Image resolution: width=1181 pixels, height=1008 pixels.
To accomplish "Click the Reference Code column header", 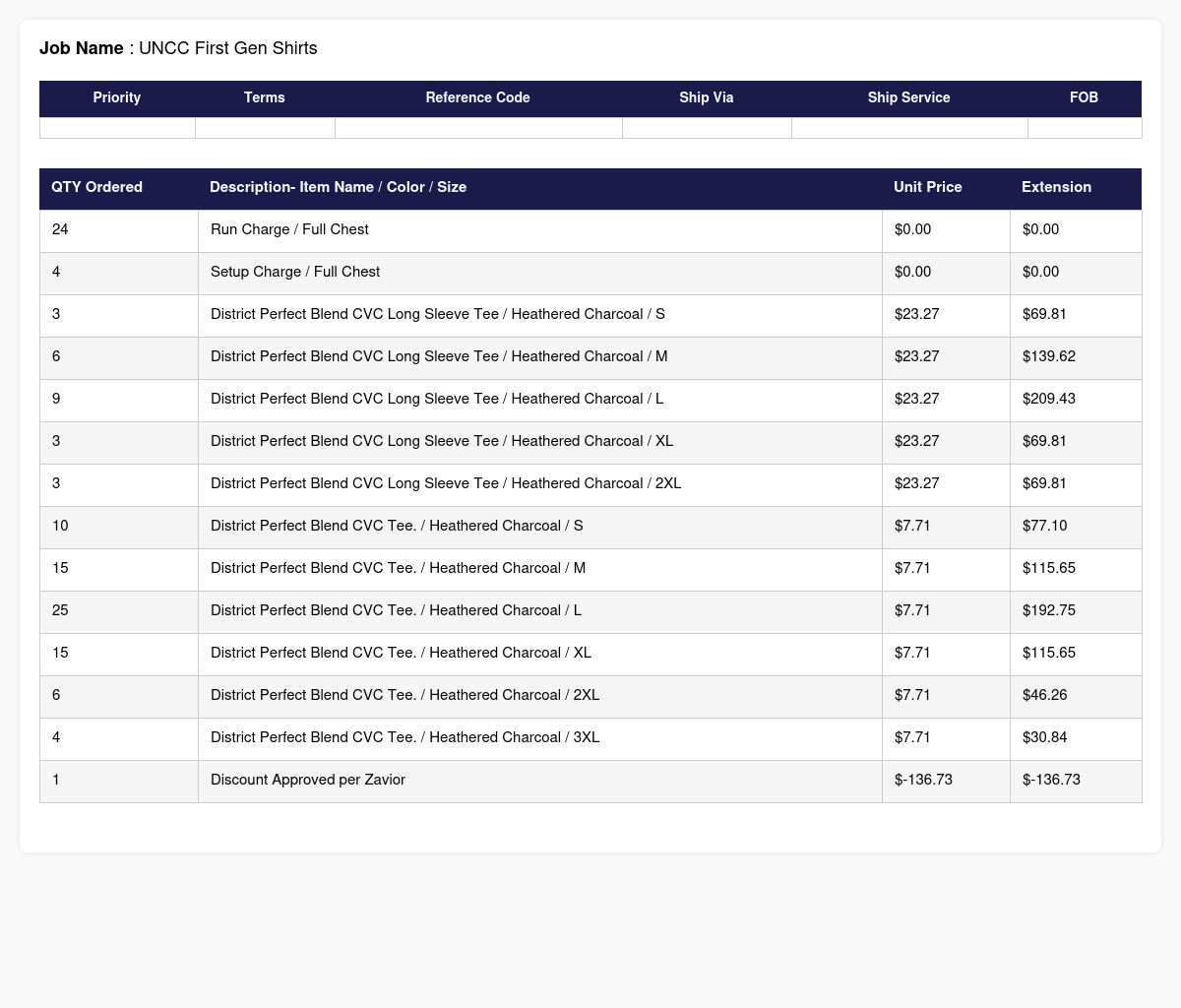I will pos(478,97).
